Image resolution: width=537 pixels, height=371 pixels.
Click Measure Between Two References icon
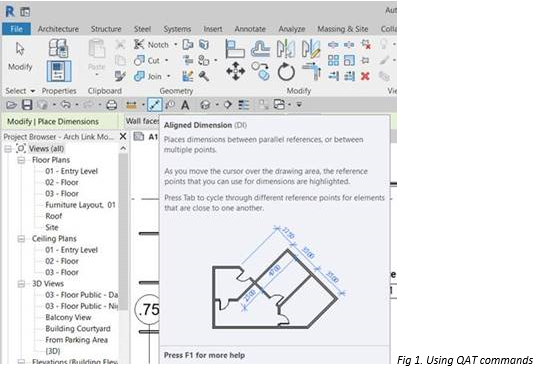[x=131, y=105]
